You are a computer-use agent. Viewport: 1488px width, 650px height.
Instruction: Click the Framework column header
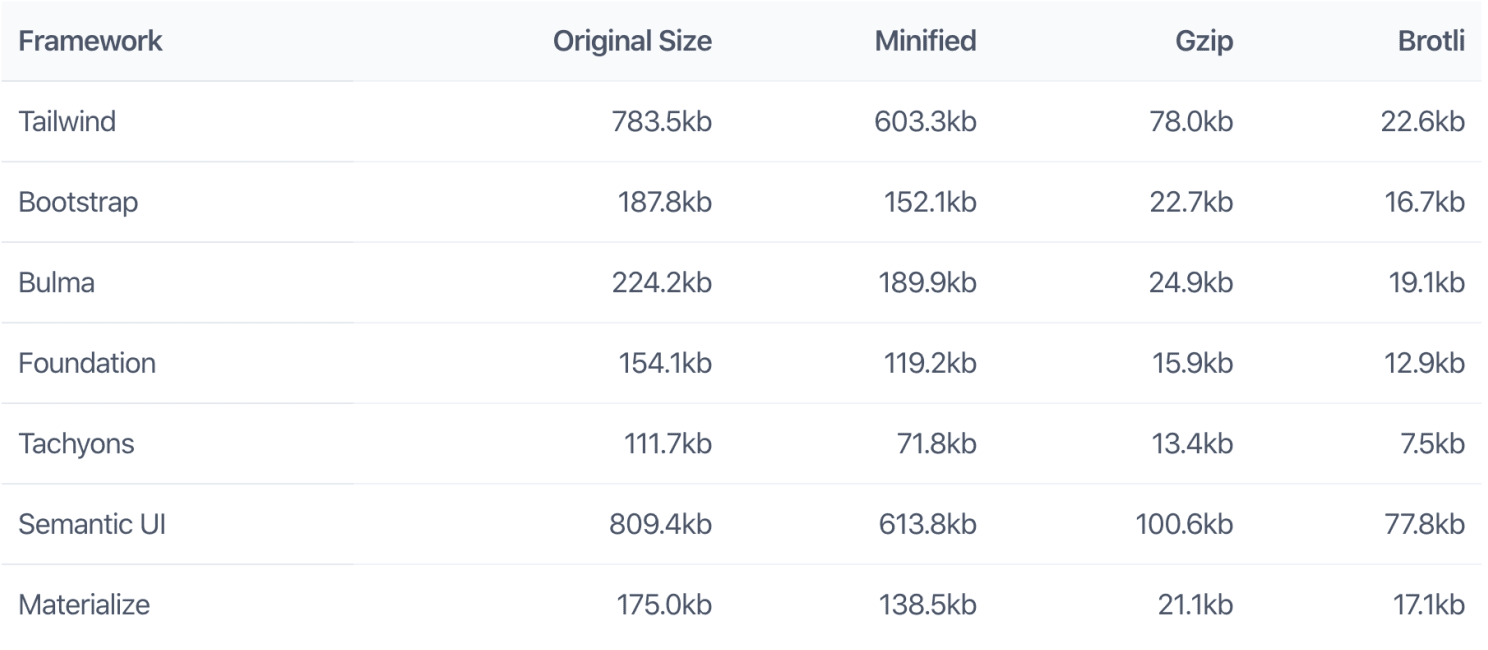pos(90,42)
